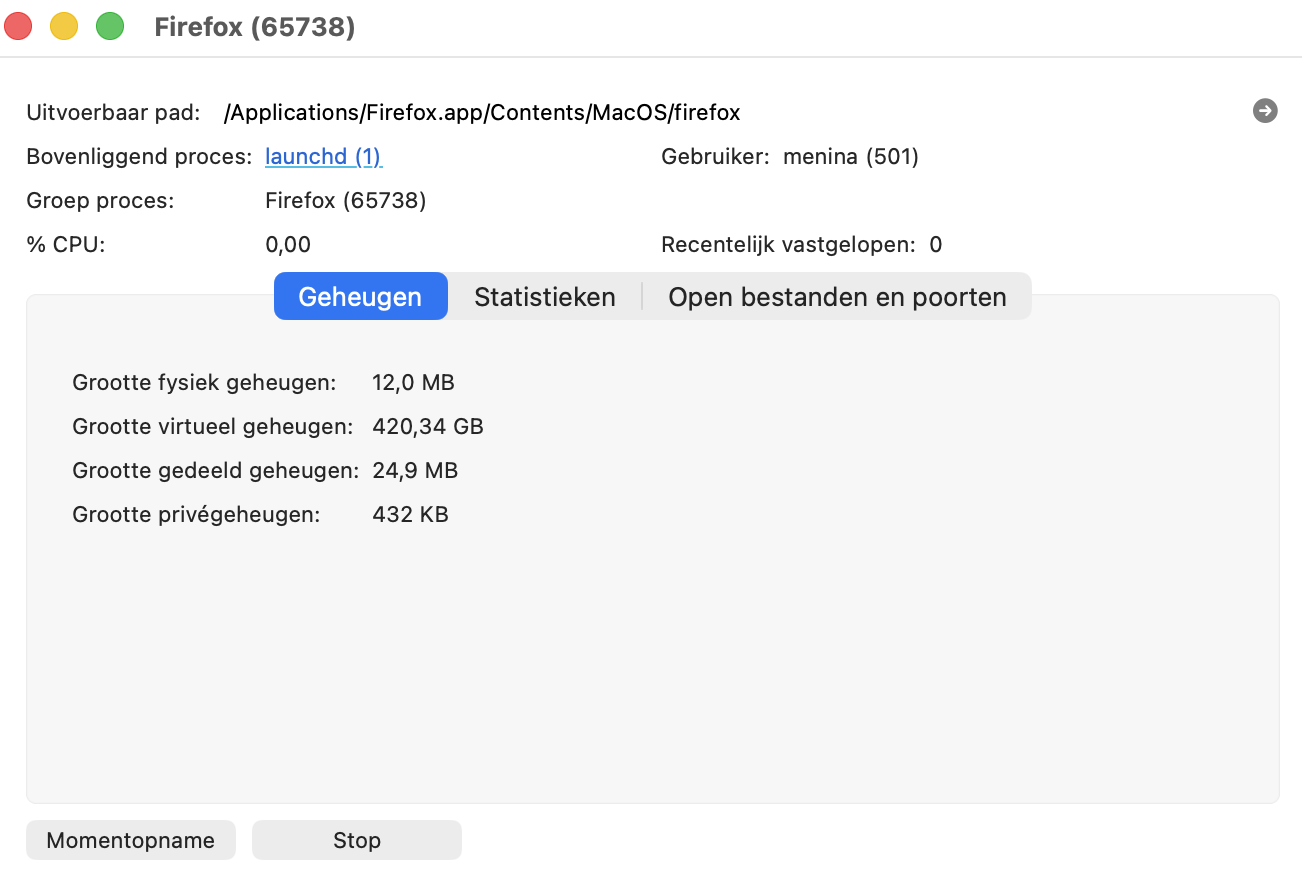Select the 24,9 MB shared memory value
The height and width of the screenshot is (880, 1302).
[x=415, y=471]
